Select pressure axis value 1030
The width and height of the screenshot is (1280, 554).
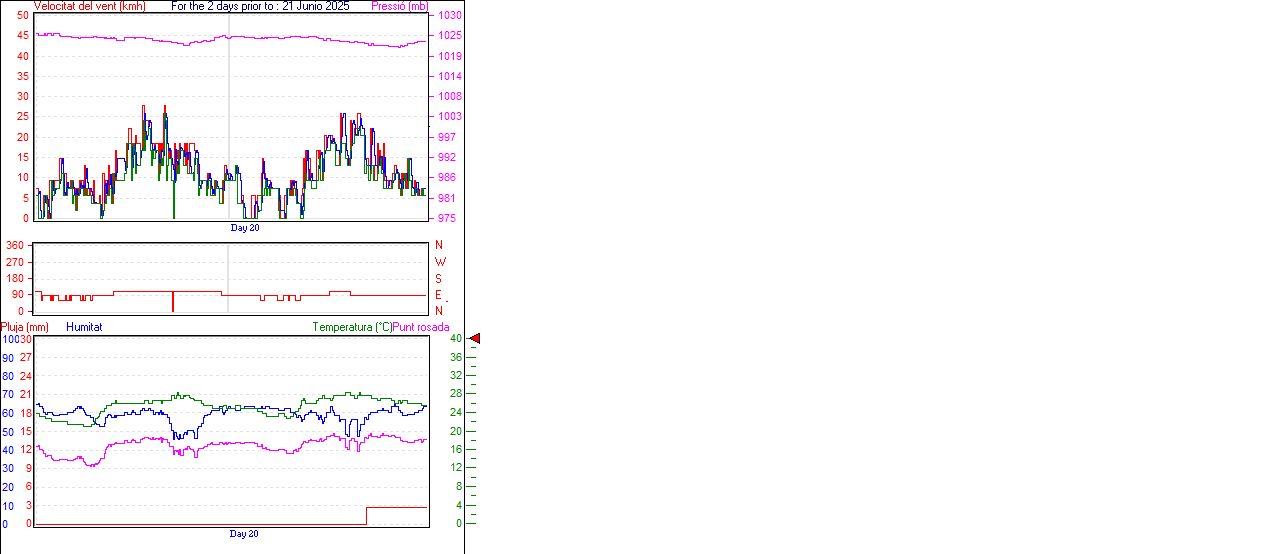pyautogui.click(x=449, y=16)
